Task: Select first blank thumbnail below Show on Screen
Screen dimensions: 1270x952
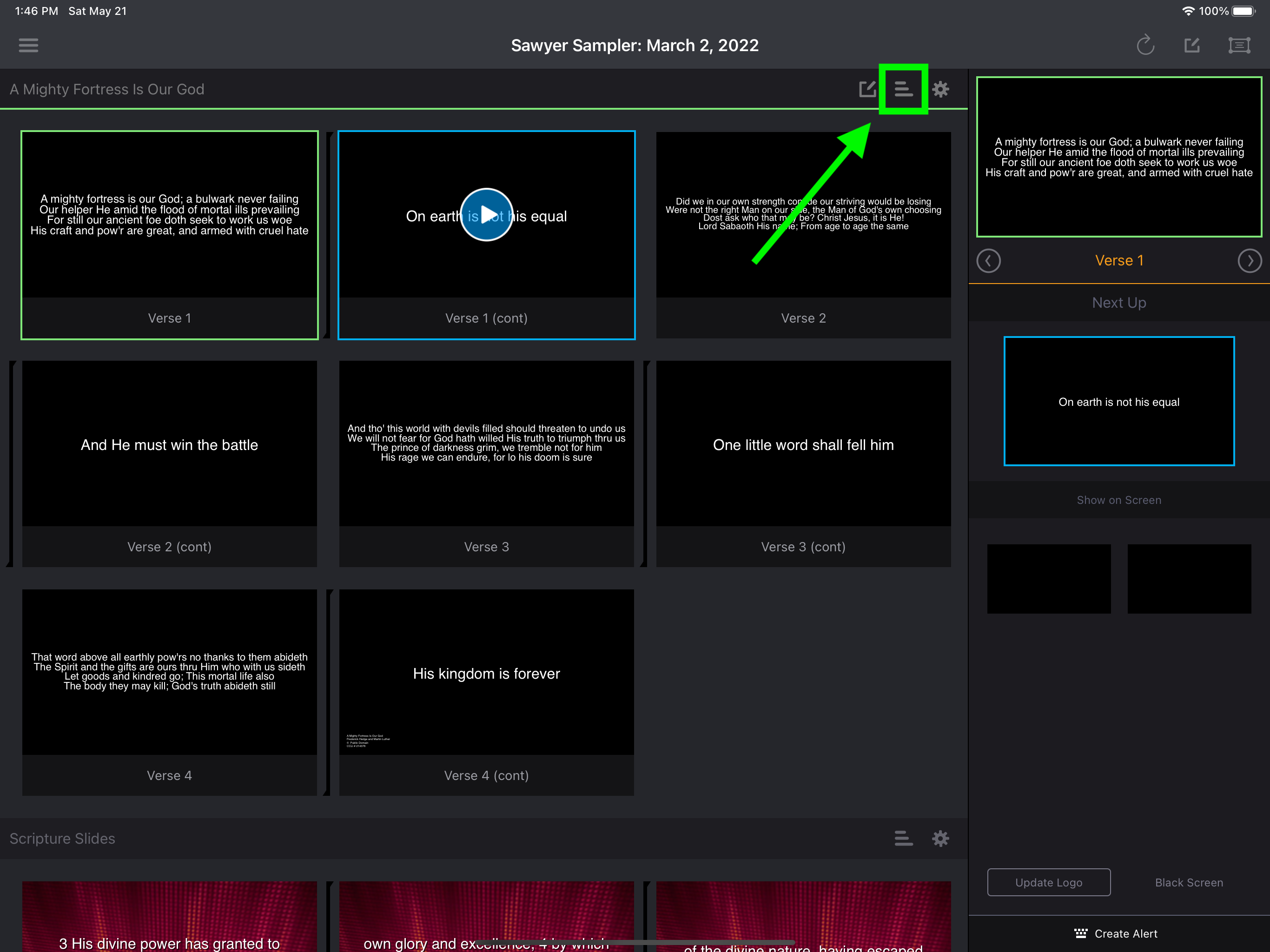Action: (1048, 579)
